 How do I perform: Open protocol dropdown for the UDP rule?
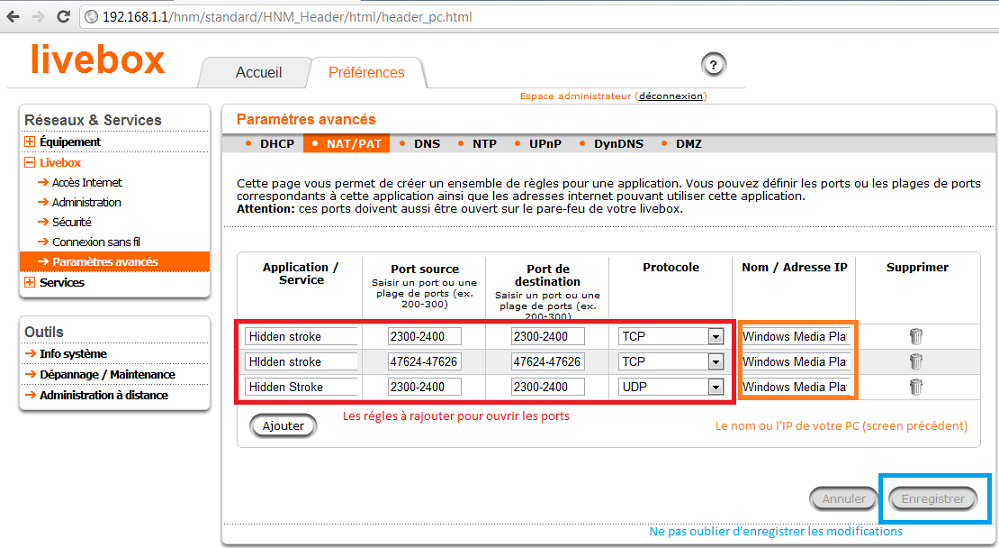(716, 387)
